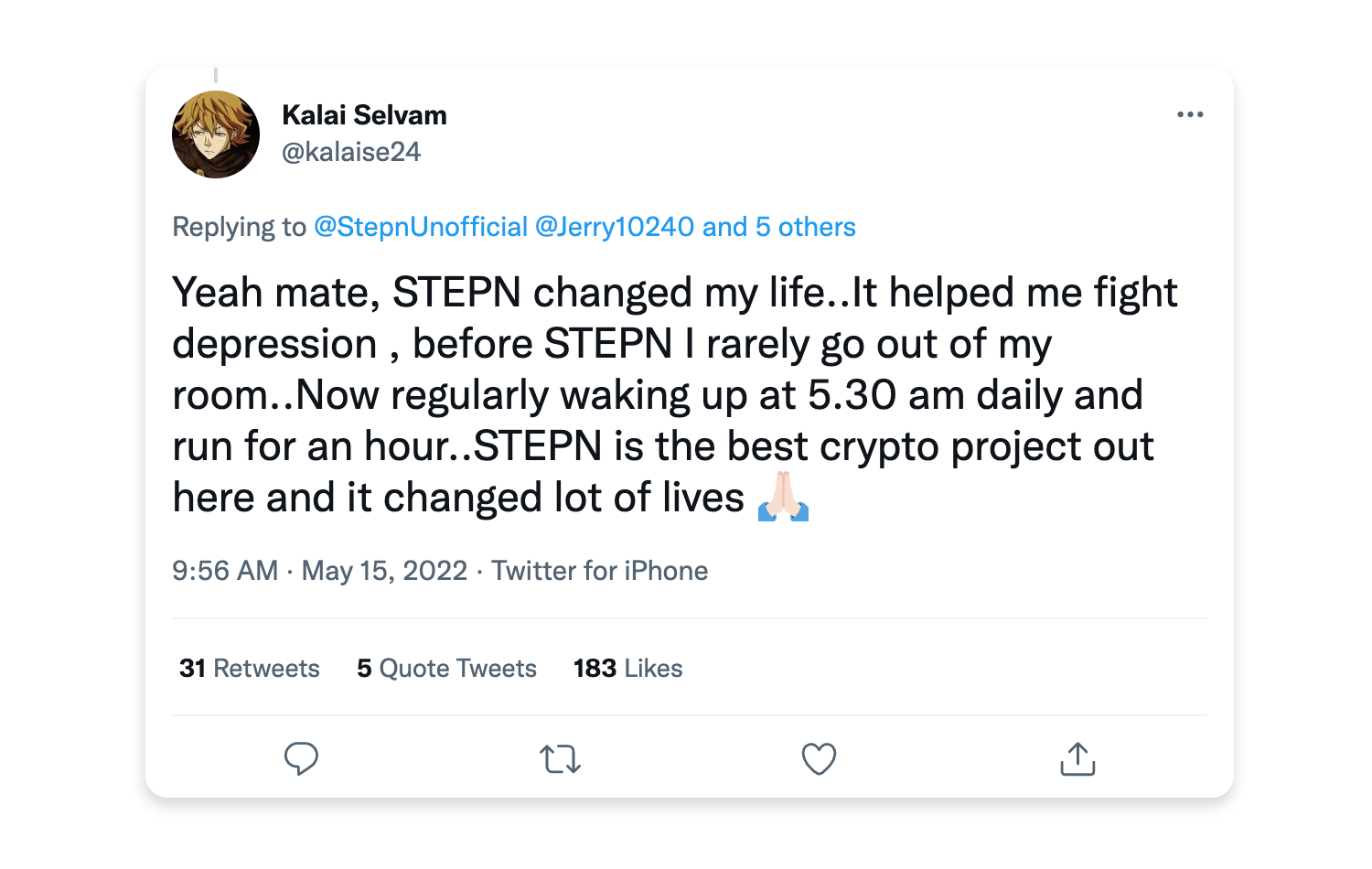
Task: Click the praying hands emoji
Action: coord(784,498)
